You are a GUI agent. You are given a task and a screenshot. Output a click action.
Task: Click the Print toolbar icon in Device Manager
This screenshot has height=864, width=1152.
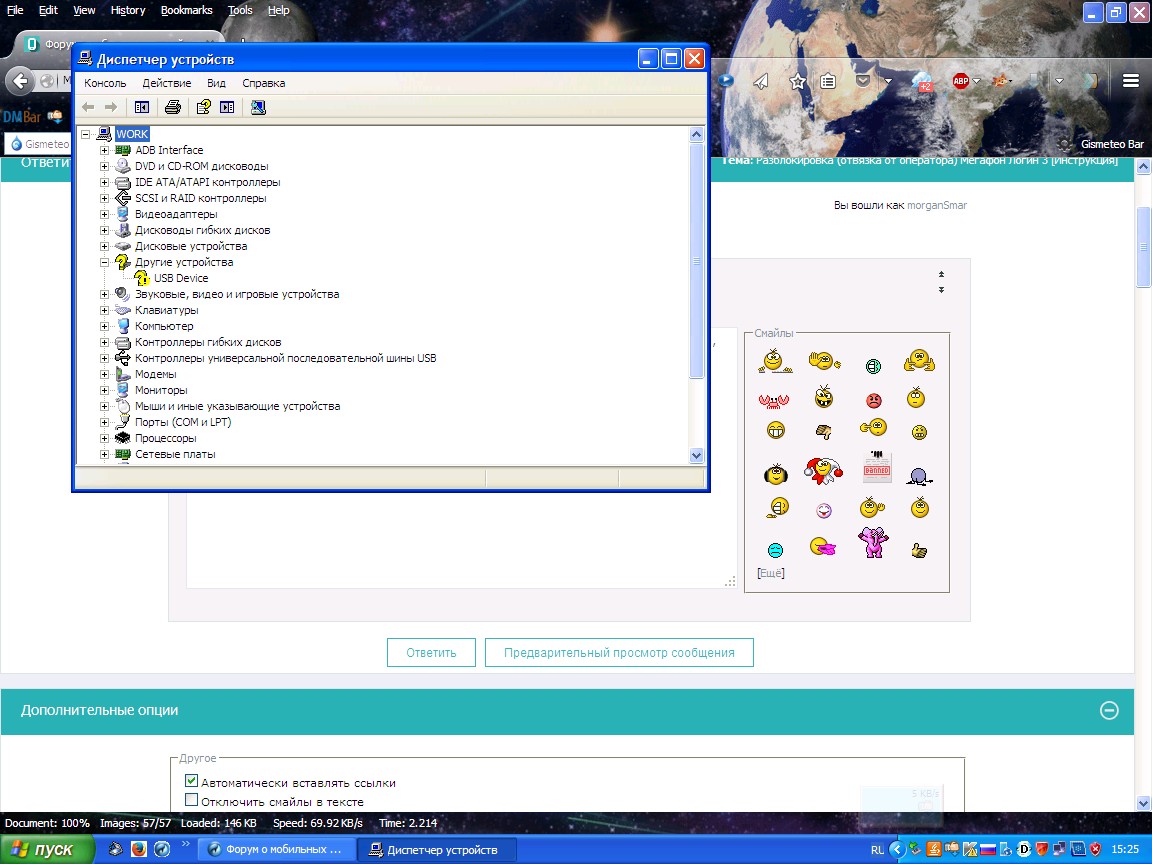(172, 107)
